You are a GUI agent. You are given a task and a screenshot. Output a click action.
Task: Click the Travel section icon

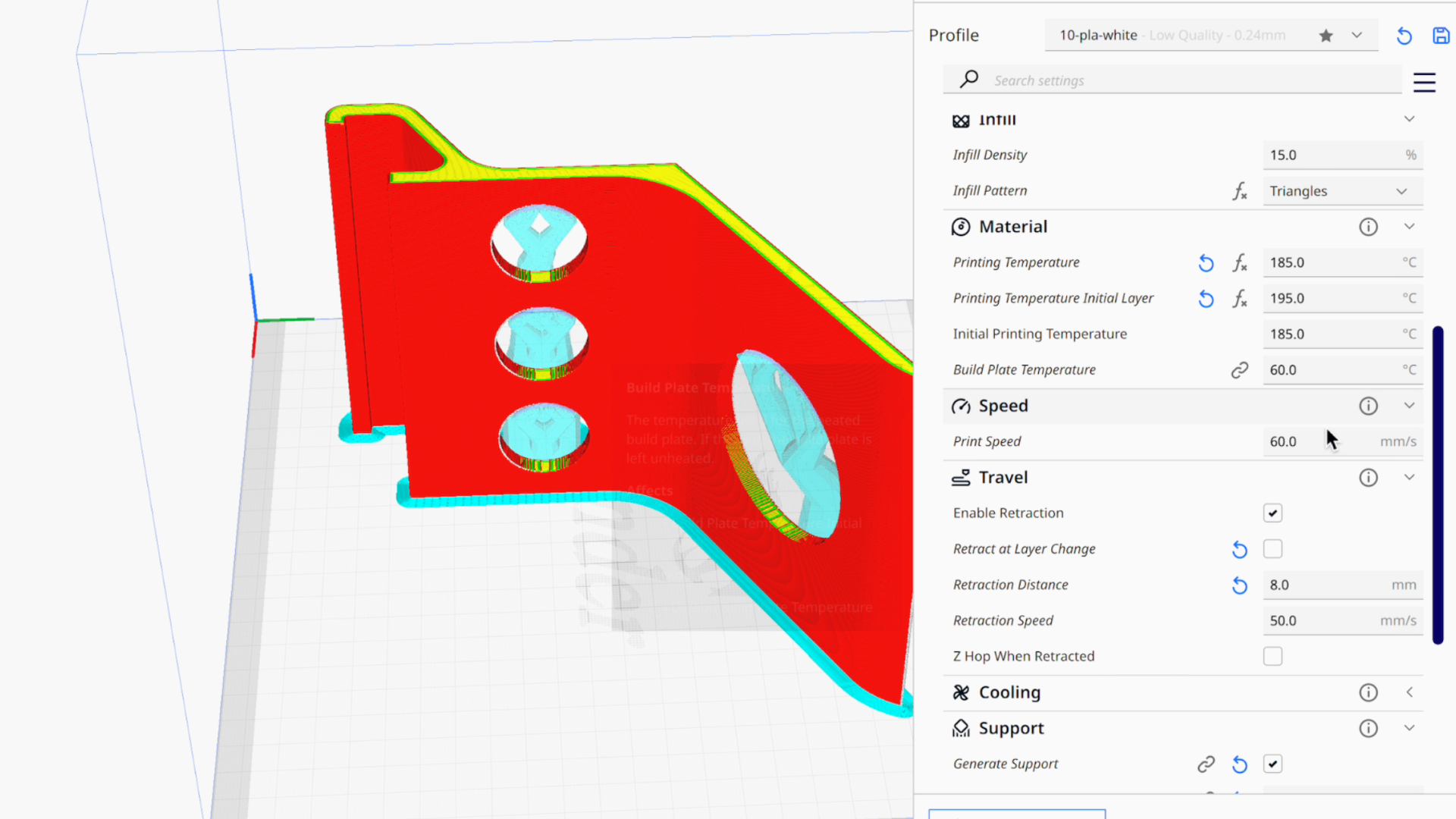(x=960, y=477)
